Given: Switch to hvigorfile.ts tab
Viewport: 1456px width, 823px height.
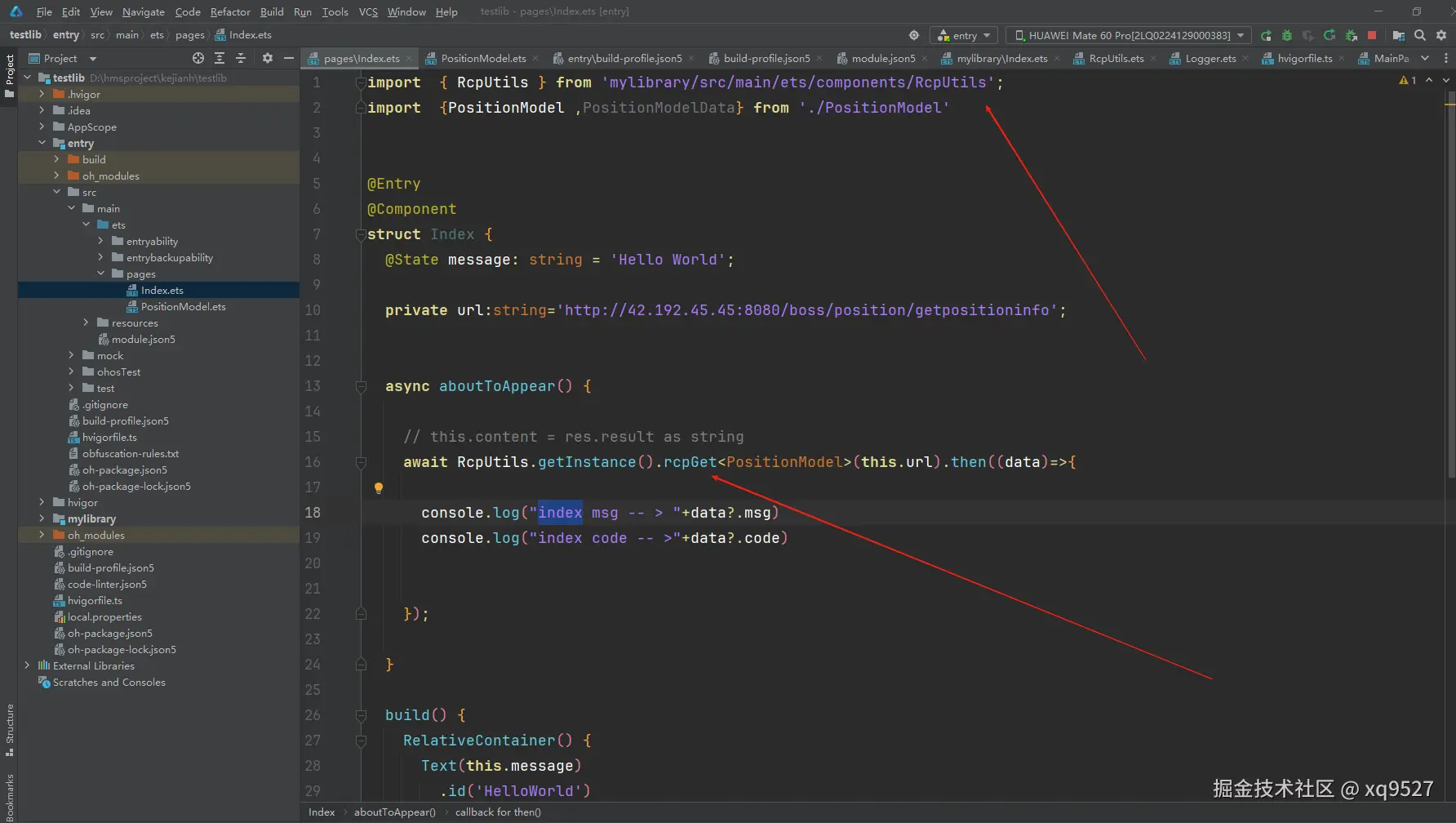Looking at the screenshot, I should click(1304, 58).
